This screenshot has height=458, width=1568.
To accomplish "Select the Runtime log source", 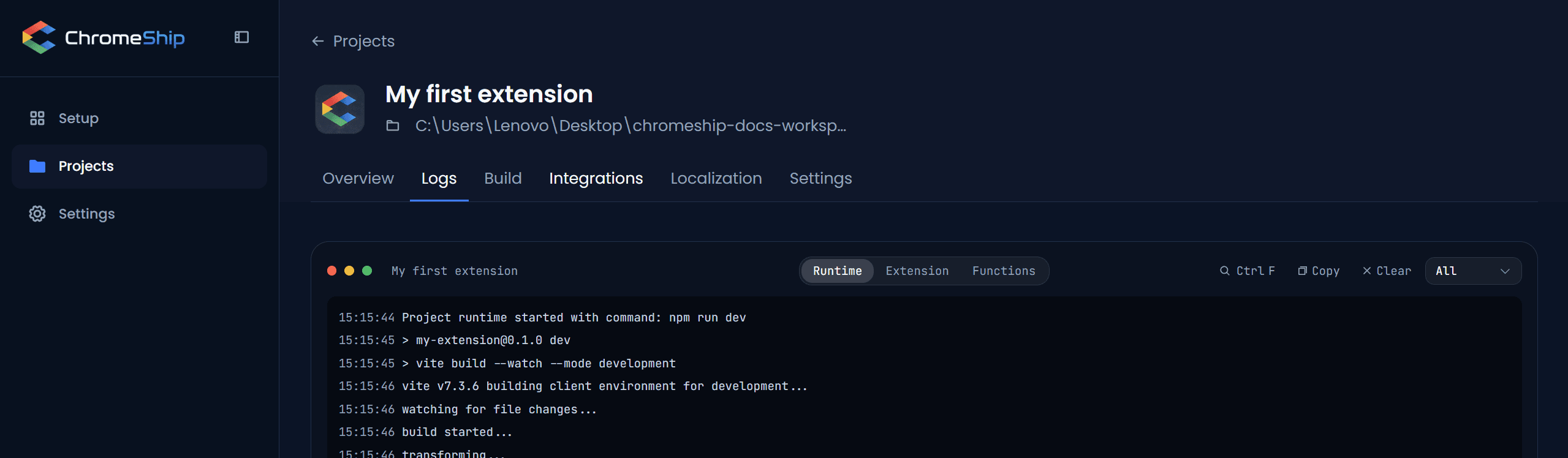I will click(x=837, y=271).
